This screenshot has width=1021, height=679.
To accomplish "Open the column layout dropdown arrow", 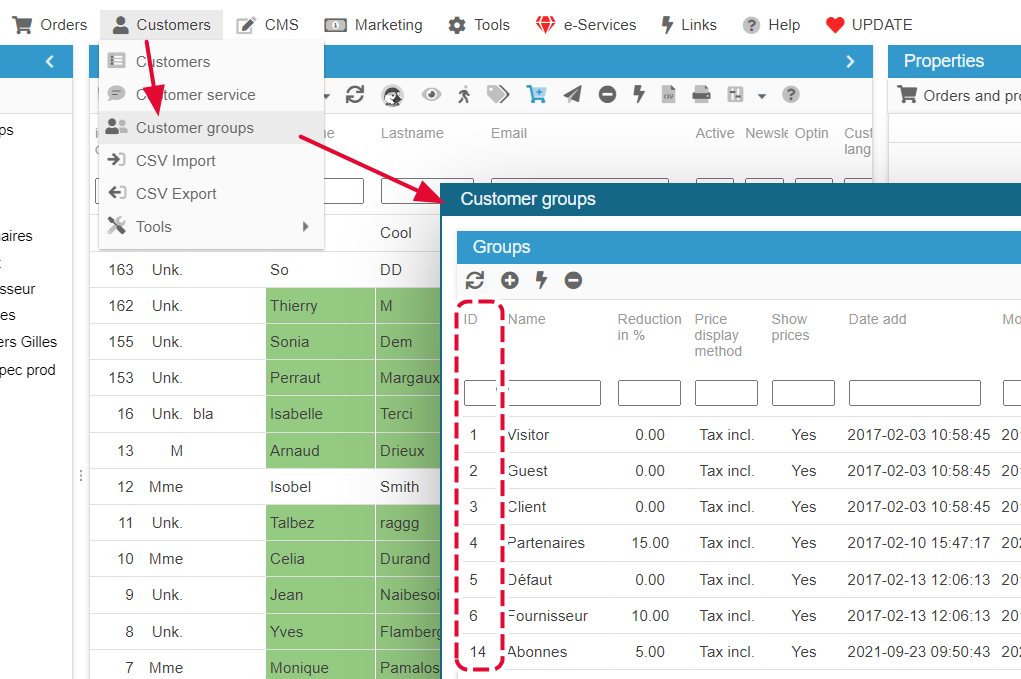I will [x=762, y=96].
